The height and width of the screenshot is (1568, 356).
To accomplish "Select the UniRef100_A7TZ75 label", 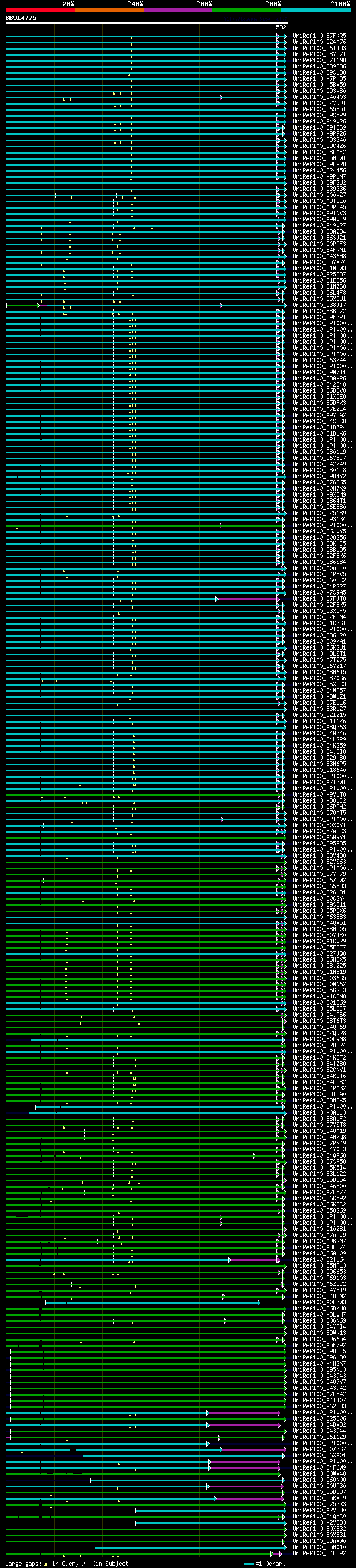I will [x=319, y=660].
